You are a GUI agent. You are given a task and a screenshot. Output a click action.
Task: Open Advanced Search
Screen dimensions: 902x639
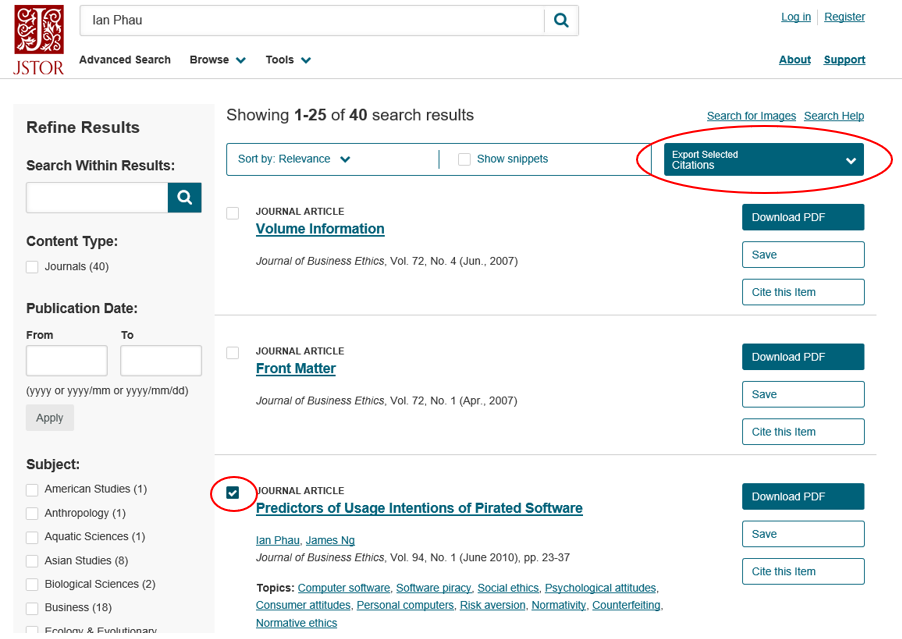[x=125, y=60]
